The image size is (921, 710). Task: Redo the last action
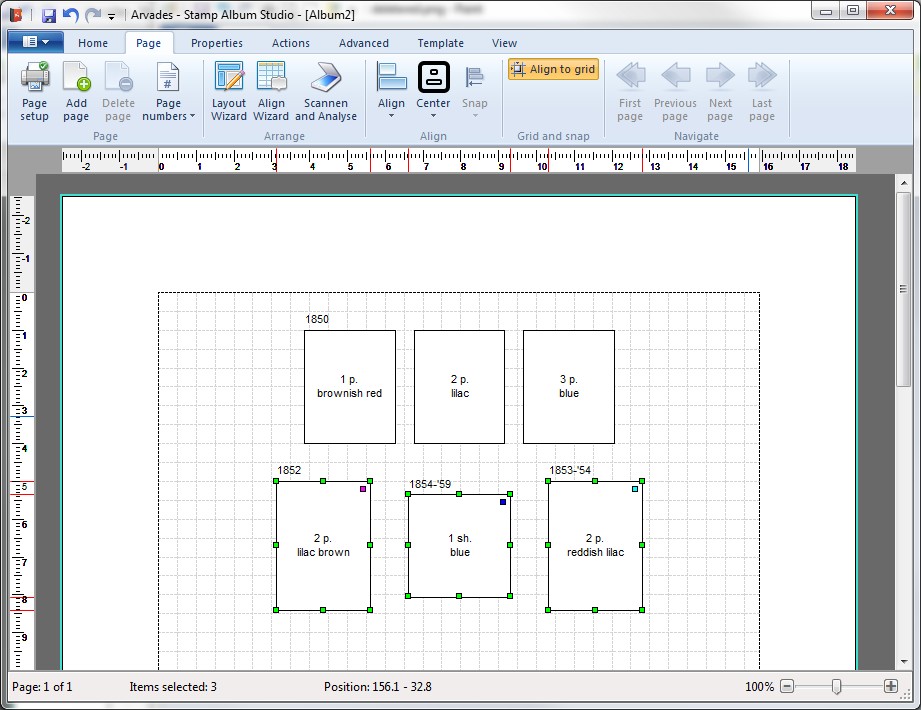click(x=93, y=15)
